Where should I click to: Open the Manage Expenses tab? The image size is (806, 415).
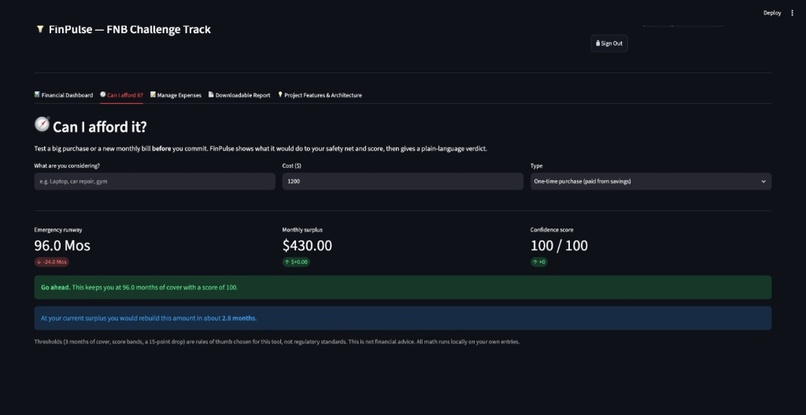click(176, 95)
